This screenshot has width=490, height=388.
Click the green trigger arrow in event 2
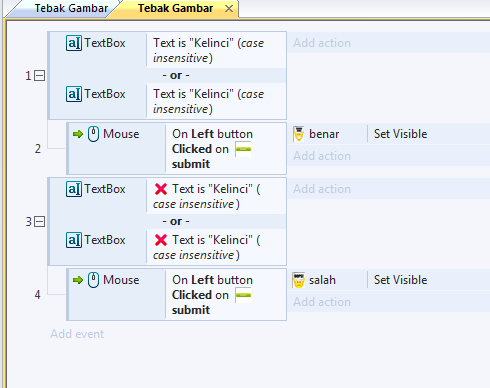point(78,134)
